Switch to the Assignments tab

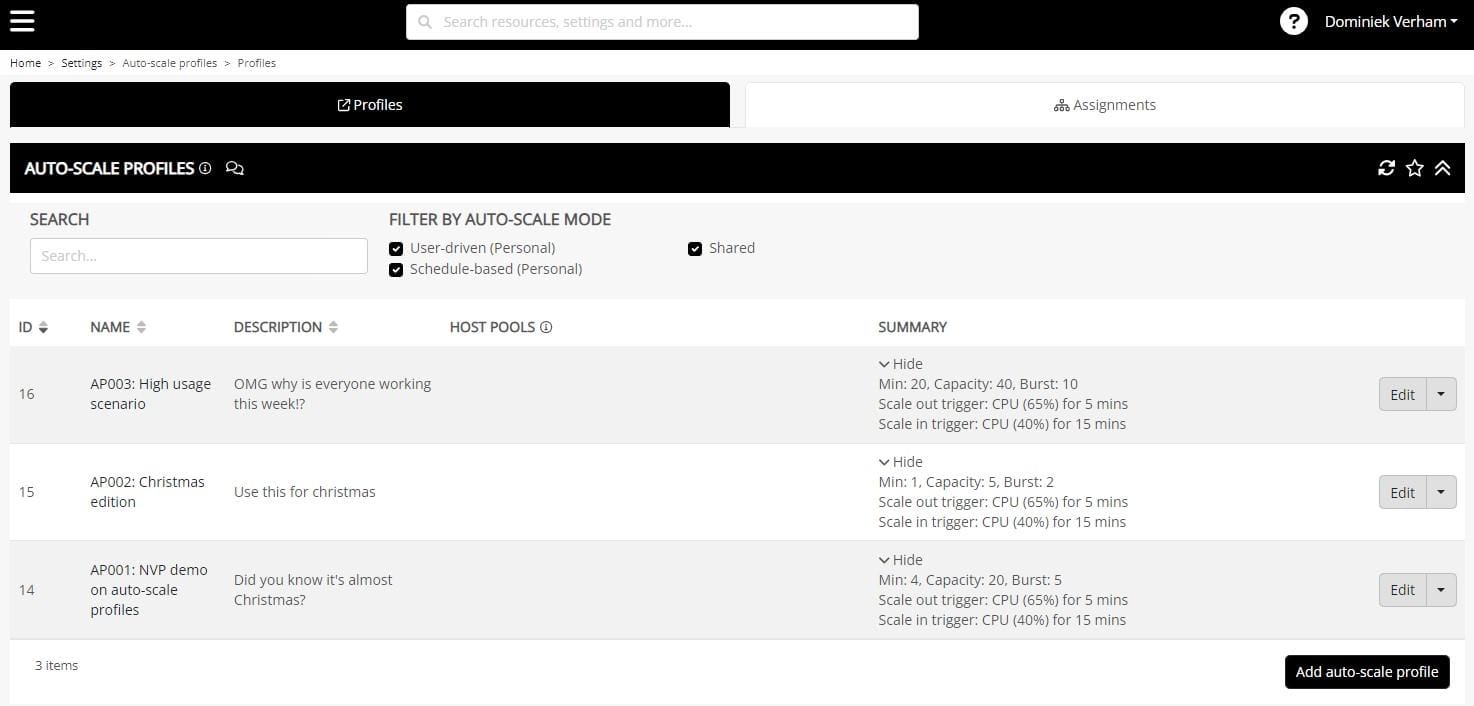point(1104,105)
